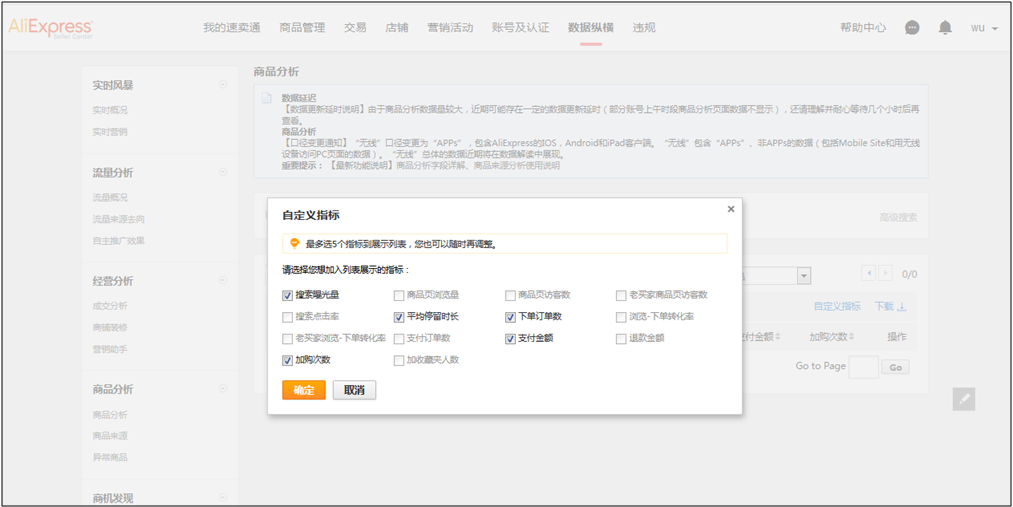This screenshot has height=507, width=1013.
Task: Click the document icon in the notice box
Action: click(x=267, y=98)
